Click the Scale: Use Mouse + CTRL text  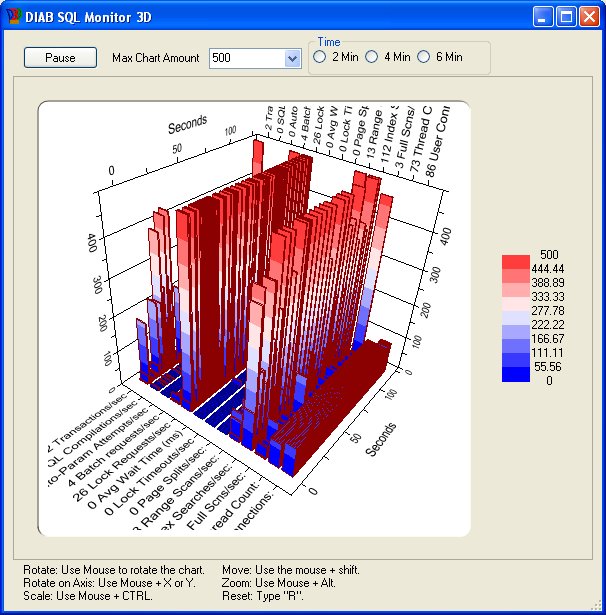88,596
